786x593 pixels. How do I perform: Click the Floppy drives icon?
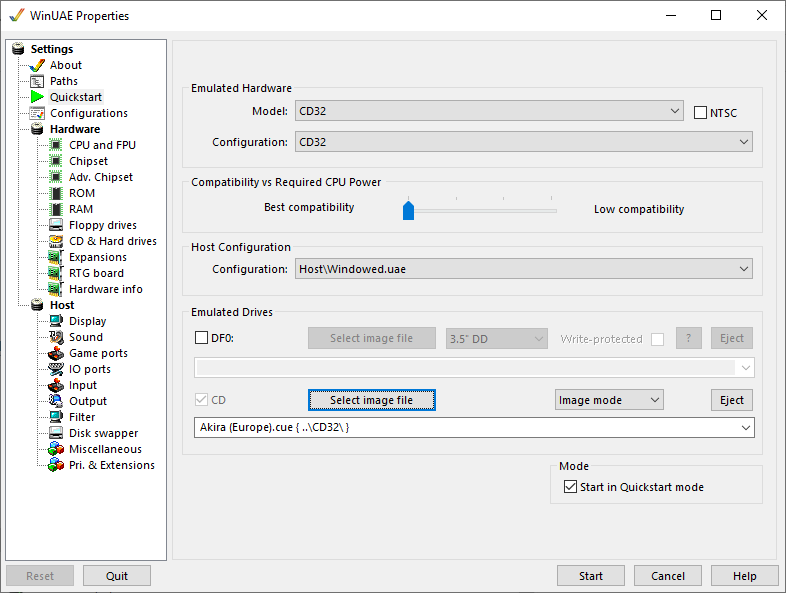[56, 225]
